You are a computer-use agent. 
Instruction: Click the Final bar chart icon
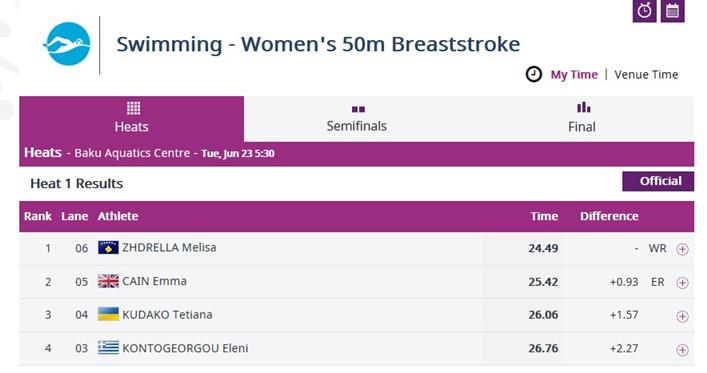coord(583,107)
